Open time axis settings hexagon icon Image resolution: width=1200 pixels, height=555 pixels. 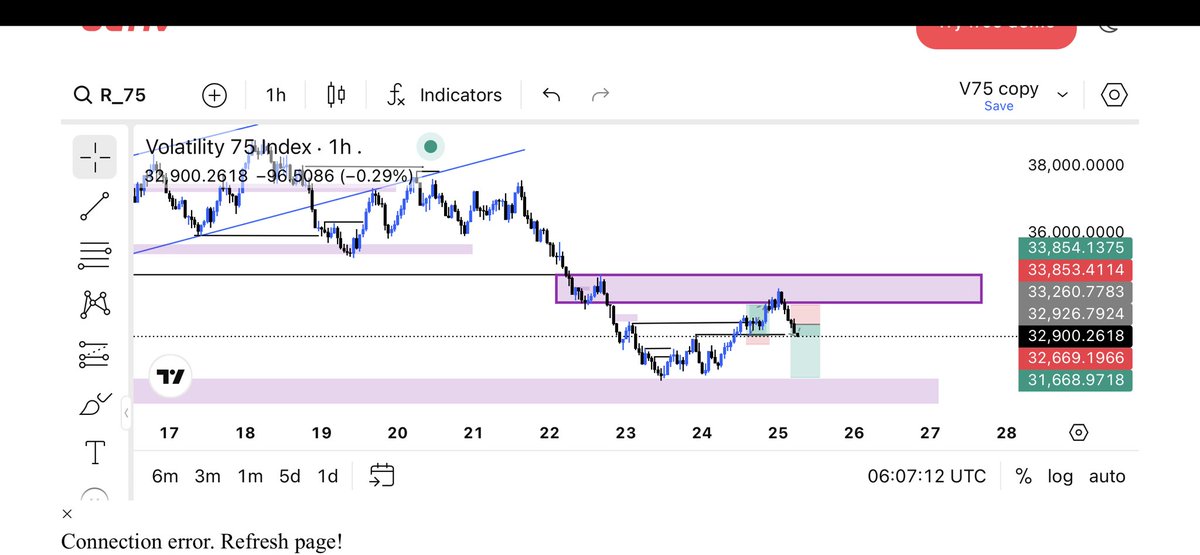1079,433
